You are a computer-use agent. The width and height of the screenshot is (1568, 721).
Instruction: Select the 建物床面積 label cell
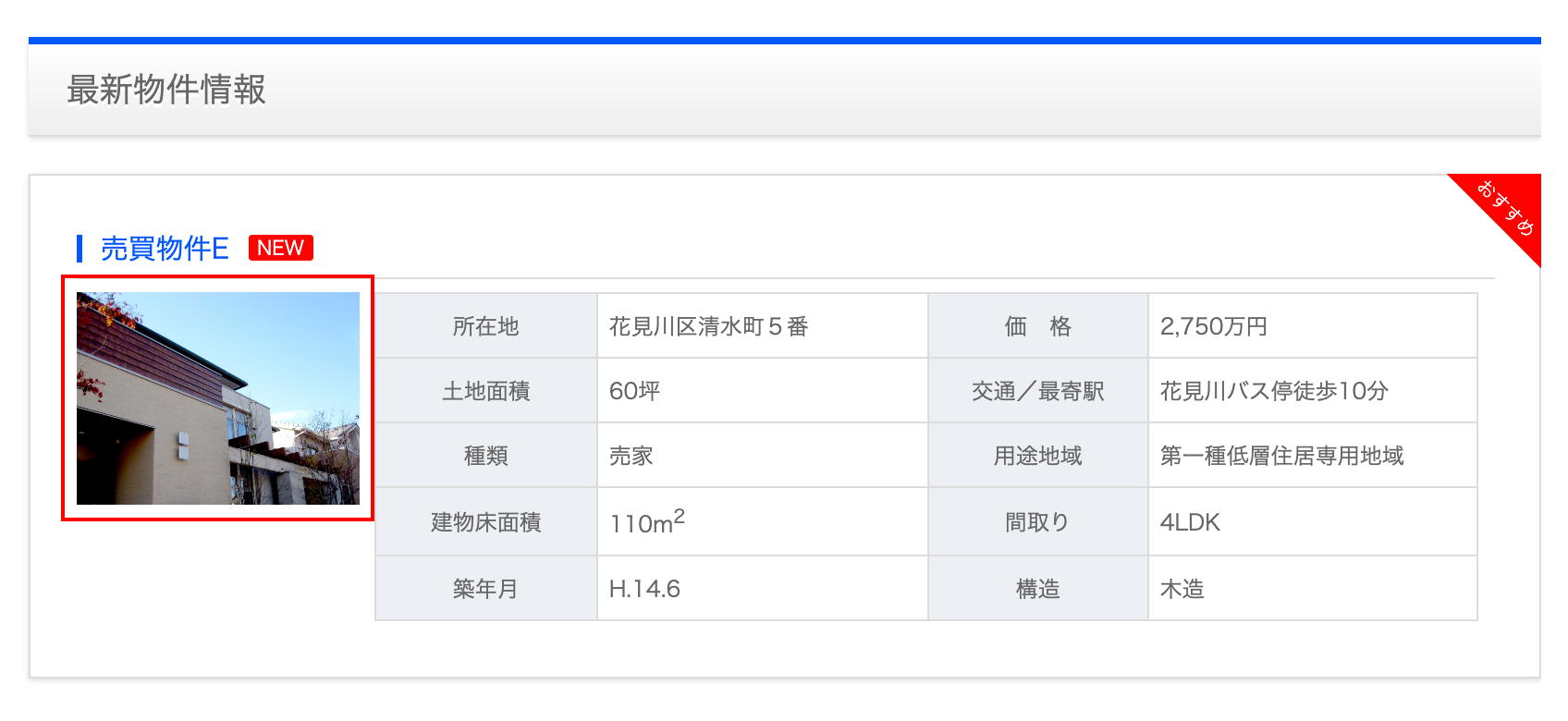(486, 522)
